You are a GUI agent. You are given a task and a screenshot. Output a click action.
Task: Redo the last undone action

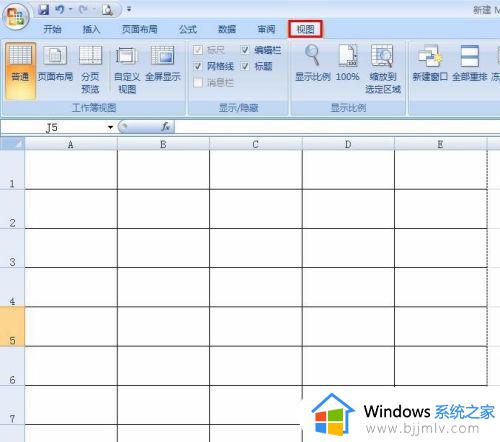(83, 9)
